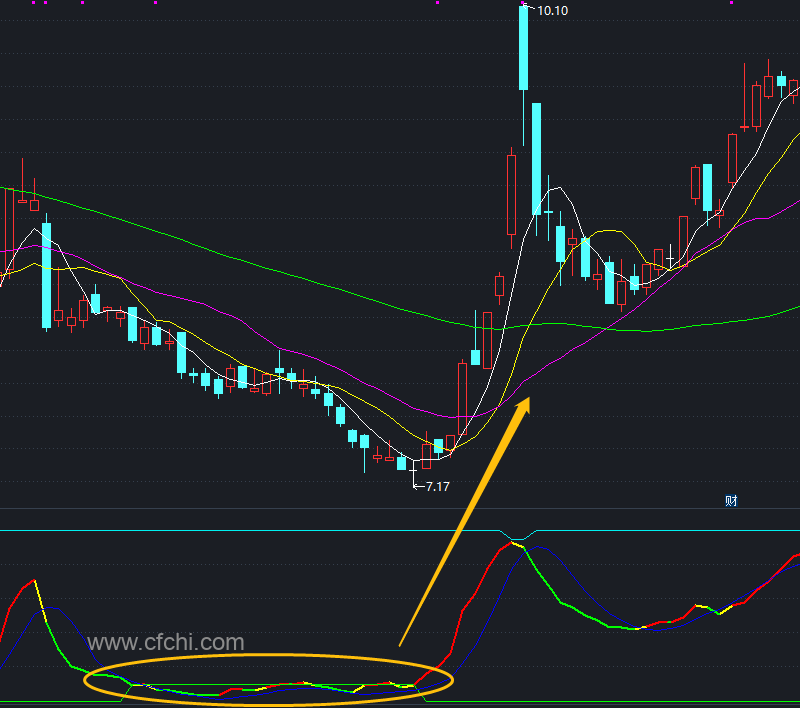Select the 7.17 low price label
Viewport: 800px width, 708px height.
pos(438,487)
